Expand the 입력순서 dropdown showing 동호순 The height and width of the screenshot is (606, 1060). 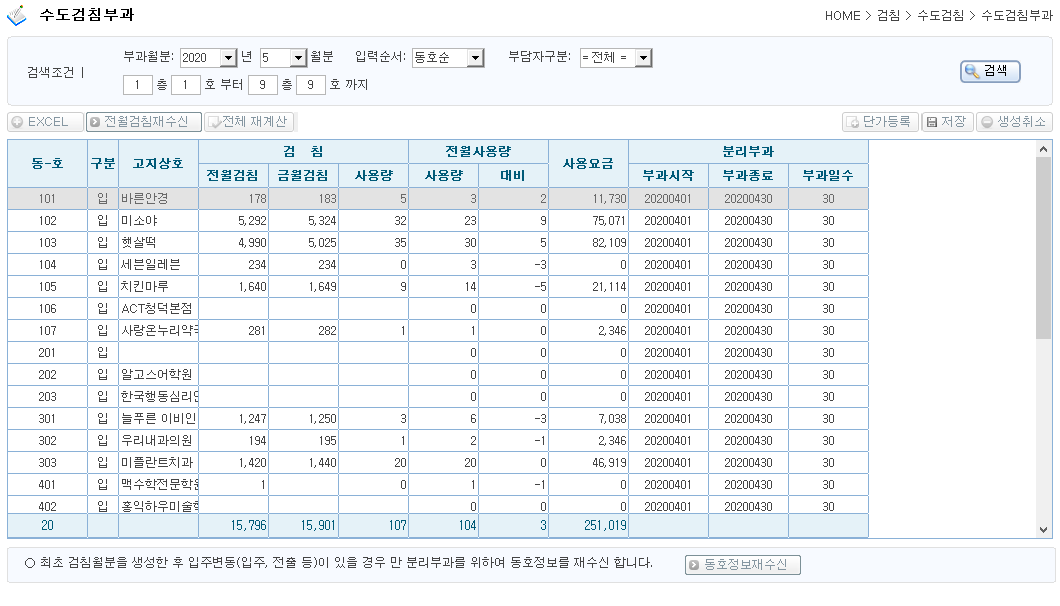[448, 57]
